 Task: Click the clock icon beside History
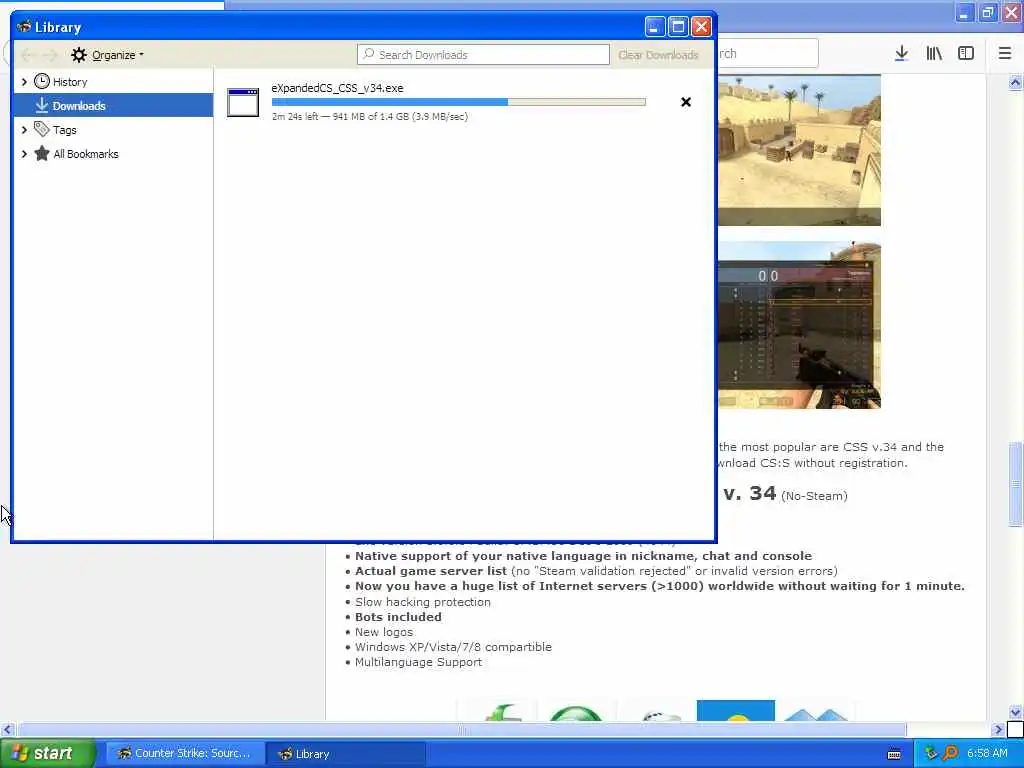click(x=42, y=81)
